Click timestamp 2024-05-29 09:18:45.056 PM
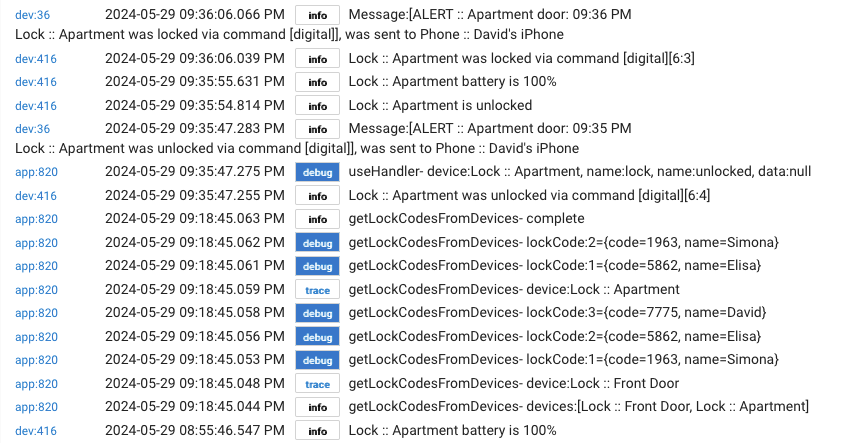The width and height of the screenshot is (855, 443). [x=195, y=337]
